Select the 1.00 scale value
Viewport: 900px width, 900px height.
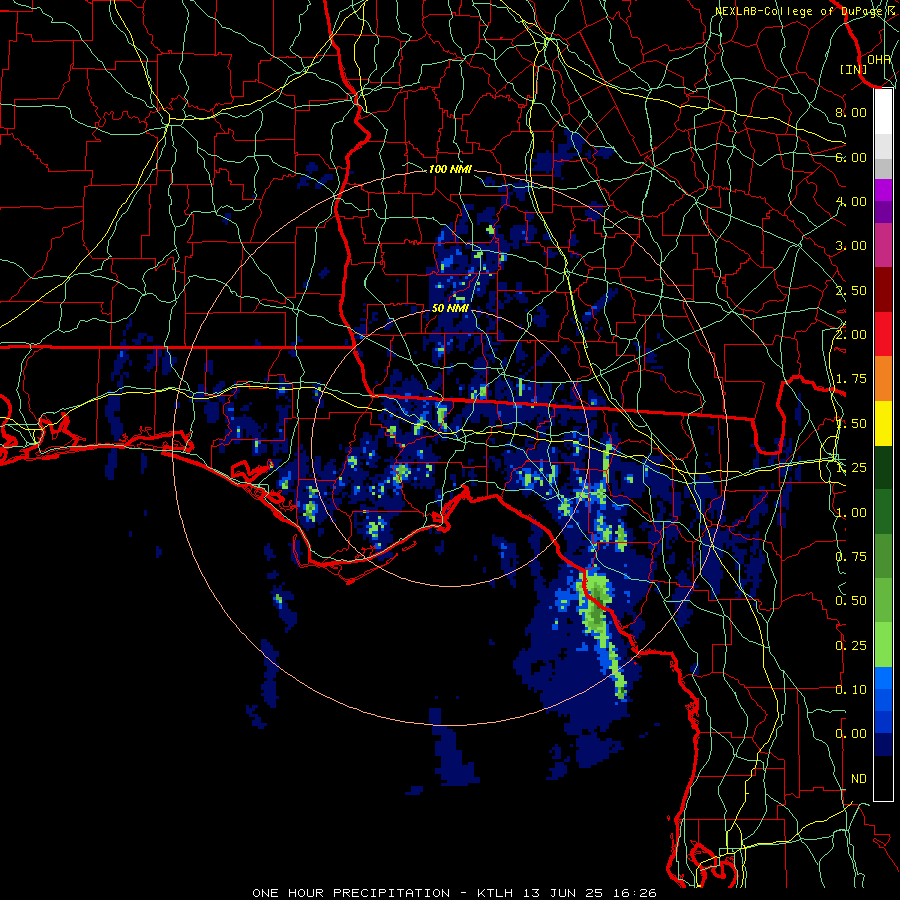851,513
